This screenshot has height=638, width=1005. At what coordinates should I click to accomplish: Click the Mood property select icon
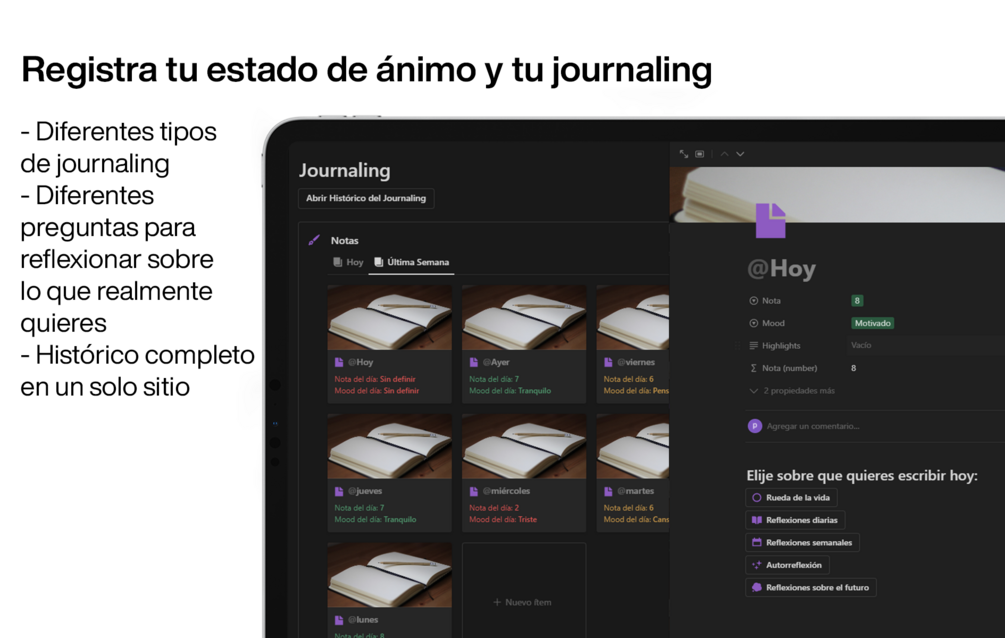[x=754, y=323]
